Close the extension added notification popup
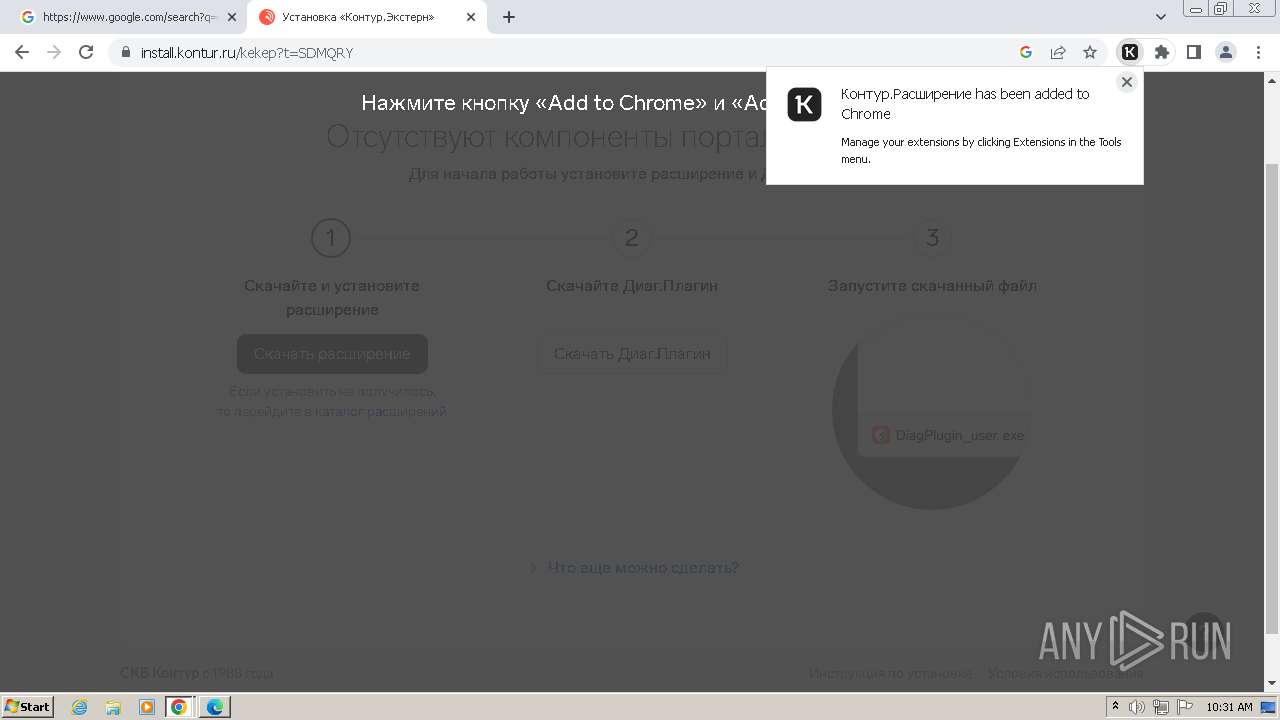1280x720 pixels. point(1127,83)
